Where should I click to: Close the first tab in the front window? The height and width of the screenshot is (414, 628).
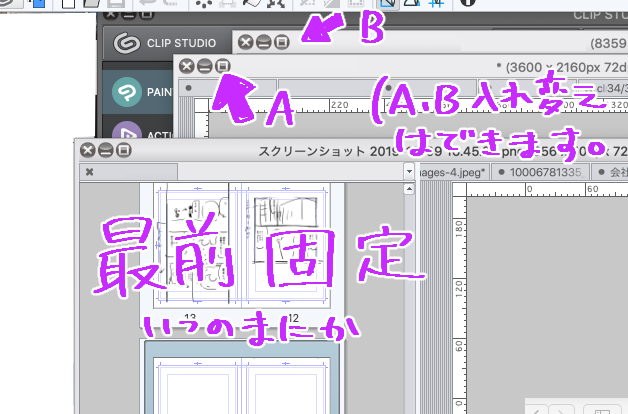[x=89, y=172]
